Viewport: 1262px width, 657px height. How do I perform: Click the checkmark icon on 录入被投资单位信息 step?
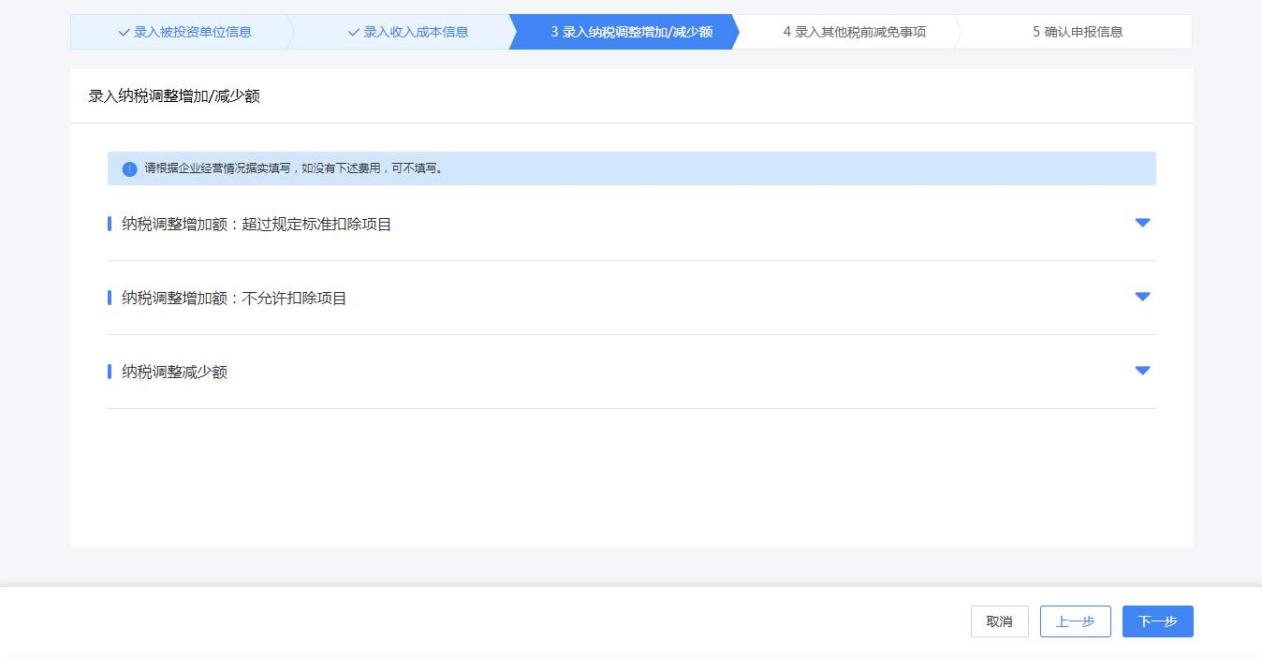124,32
